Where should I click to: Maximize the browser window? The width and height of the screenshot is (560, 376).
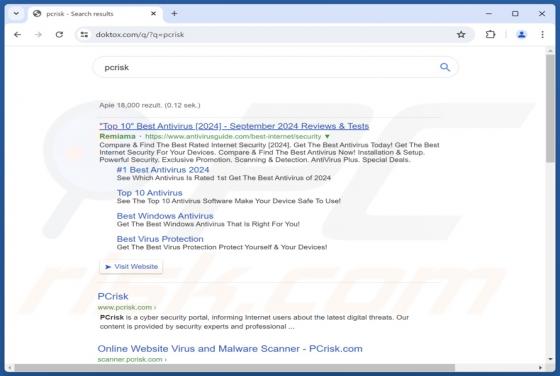pyautogui.click(x=515, y=14)
